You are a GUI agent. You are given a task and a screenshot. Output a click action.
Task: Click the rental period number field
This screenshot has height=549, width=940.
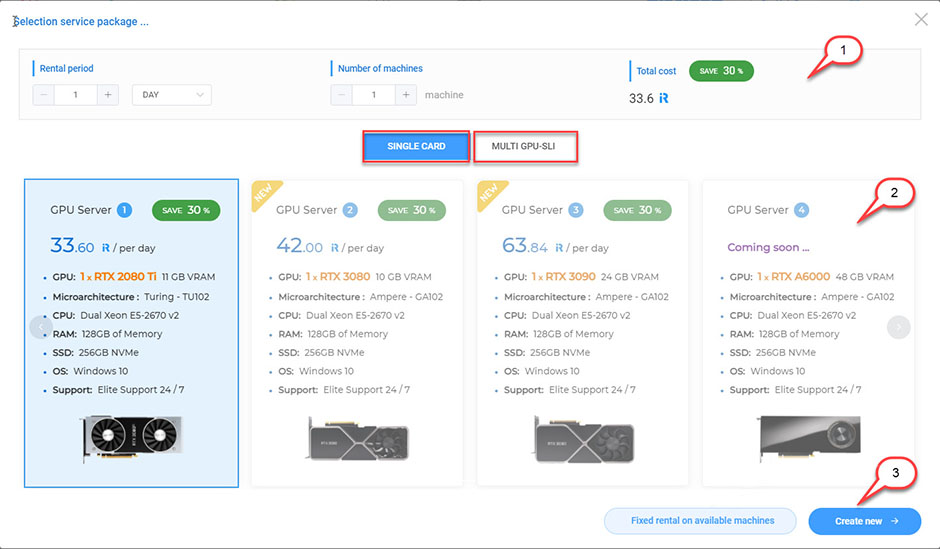point(76,95)
